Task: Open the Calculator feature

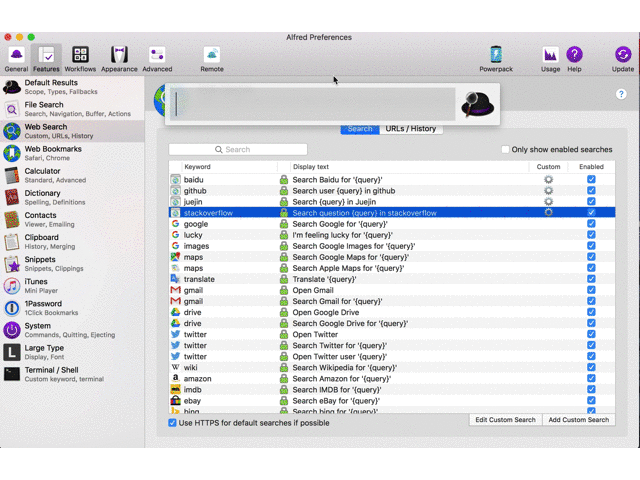Action: [x=72, y=175]
